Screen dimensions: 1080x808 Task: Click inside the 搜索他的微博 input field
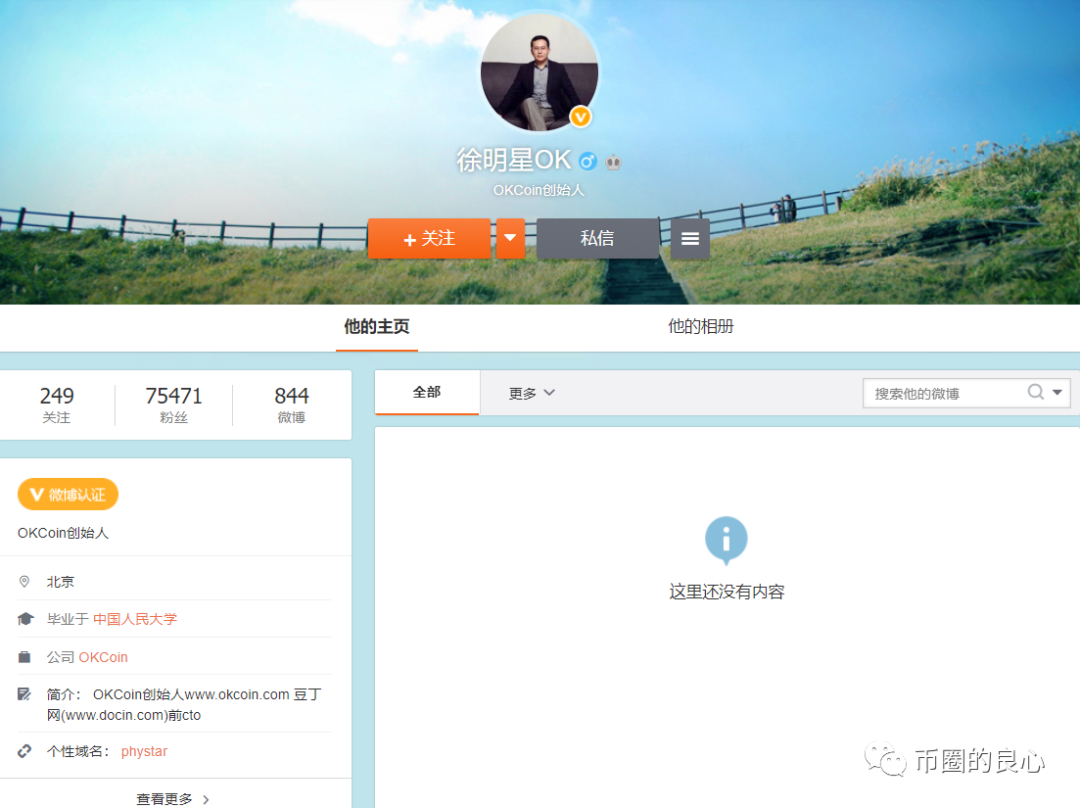click(x=940, y=393)
